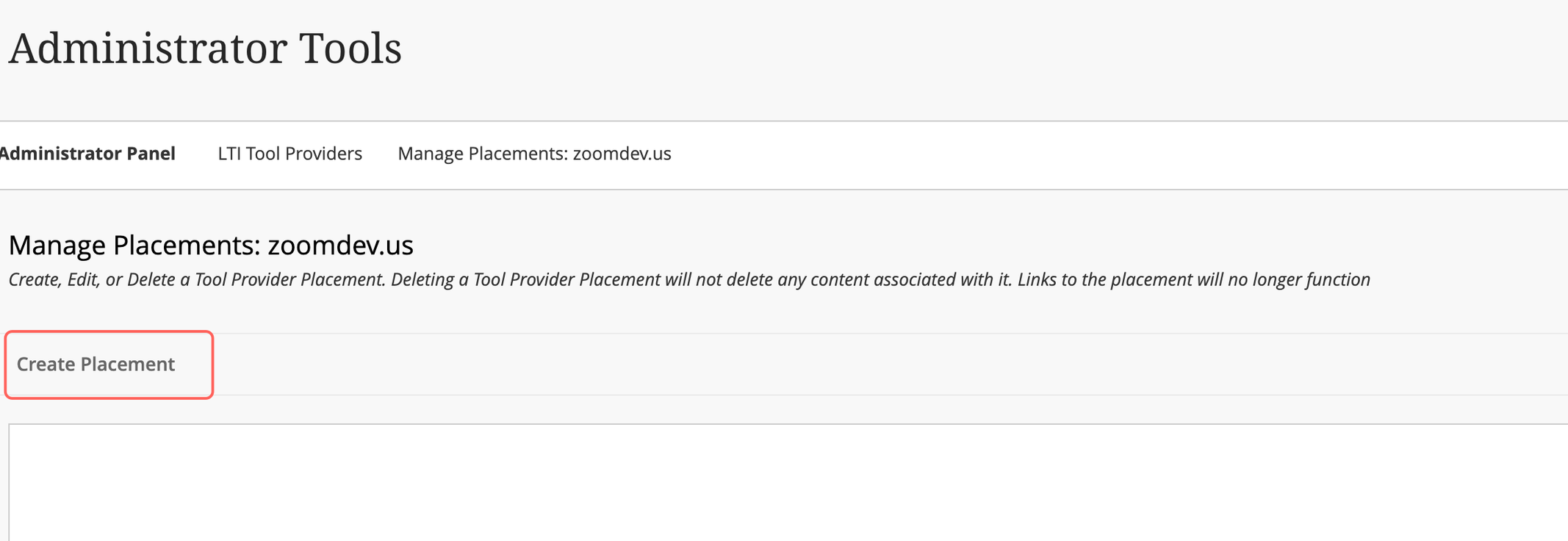Click the "Links to the placement" sentence
This screenshot has height=541, width=1568.
tap(1194, 280)
